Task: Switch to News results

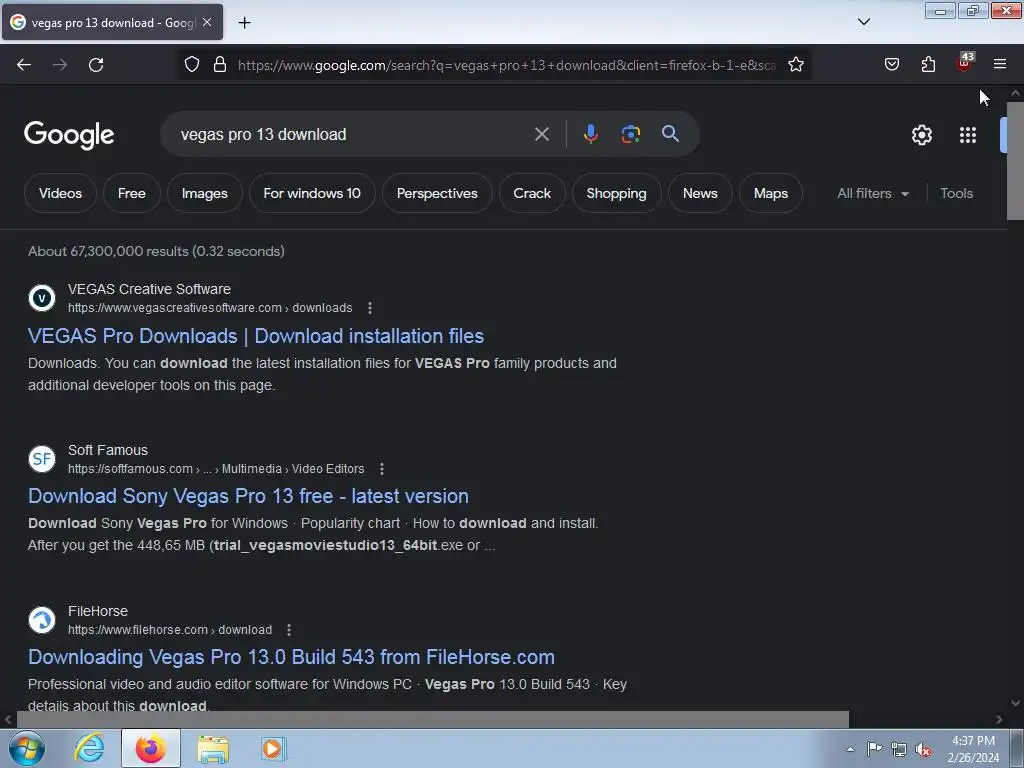Action: coord(700,193)
